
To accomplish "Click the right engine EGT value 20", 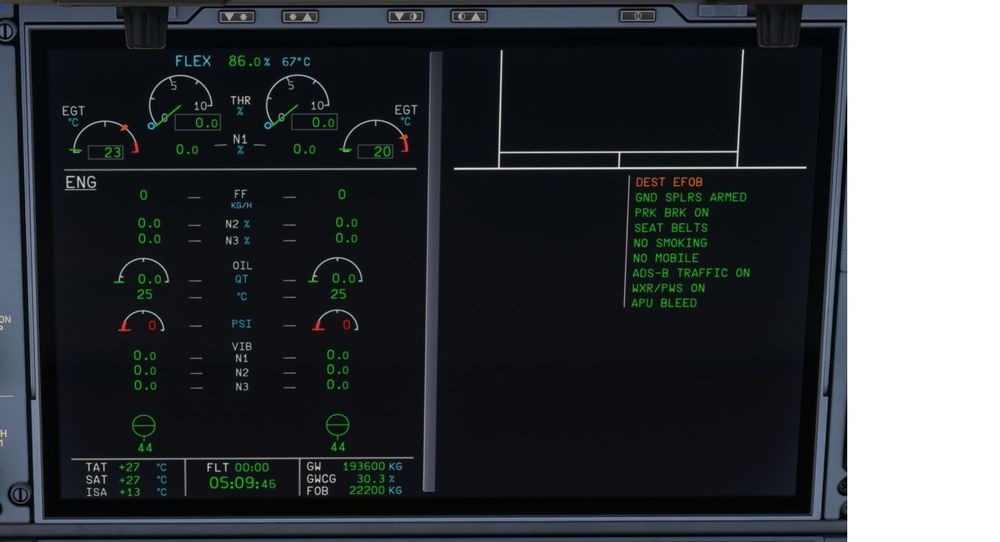I will coord(375,151).
